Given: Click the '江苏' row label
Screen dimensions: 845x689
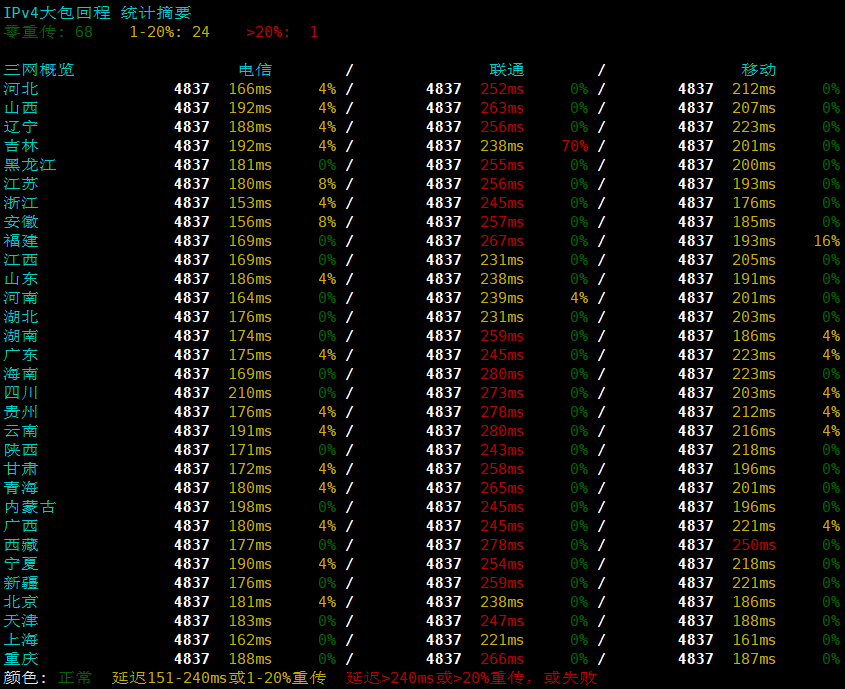Looking at the screenshot, I should coord(21,184).
